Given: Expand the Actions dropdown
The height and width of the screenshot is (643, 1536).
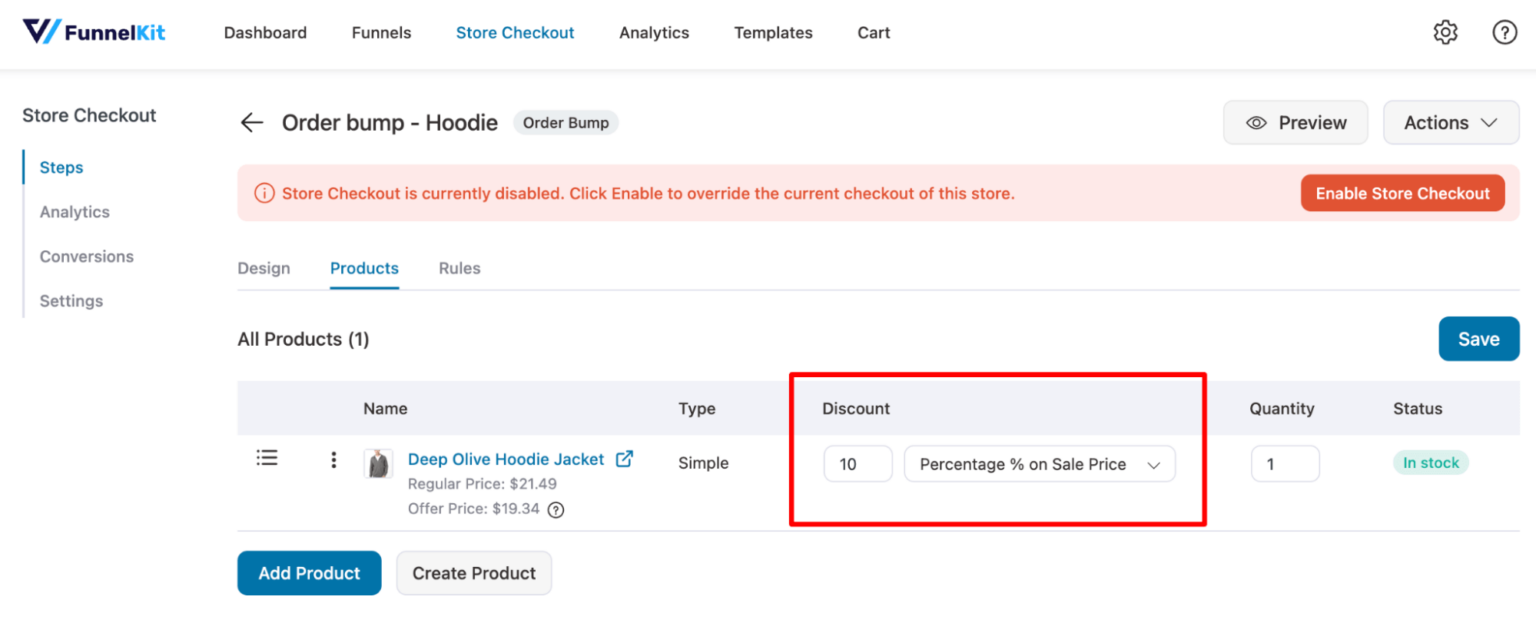Looking at the screenshot, I should pos(1451,122).
